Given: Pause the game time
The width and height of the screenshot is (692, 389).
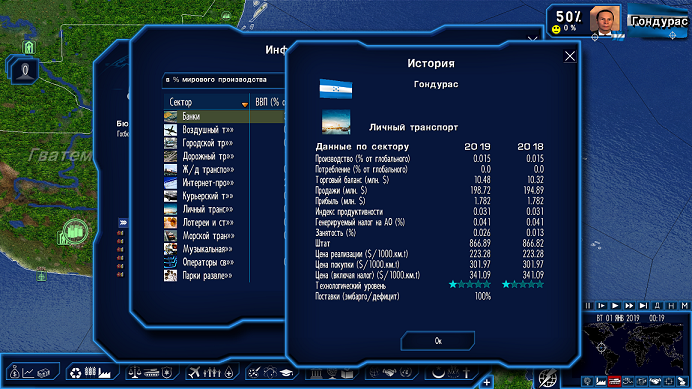Looking at the screenshot, I should click(587, 306).
